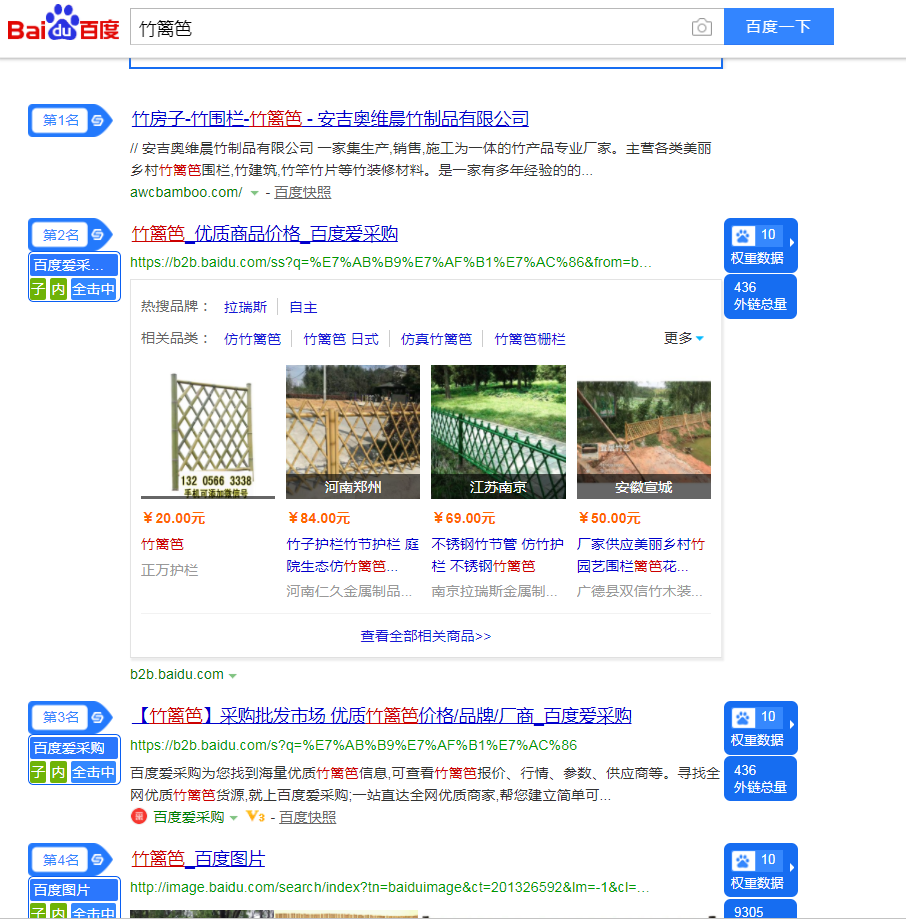Open result 竹房子-竹围栏-竹篱笆 安吉奥维晨
The width and height of the screenshot is (906, 920).
click(x=330, y=119)
